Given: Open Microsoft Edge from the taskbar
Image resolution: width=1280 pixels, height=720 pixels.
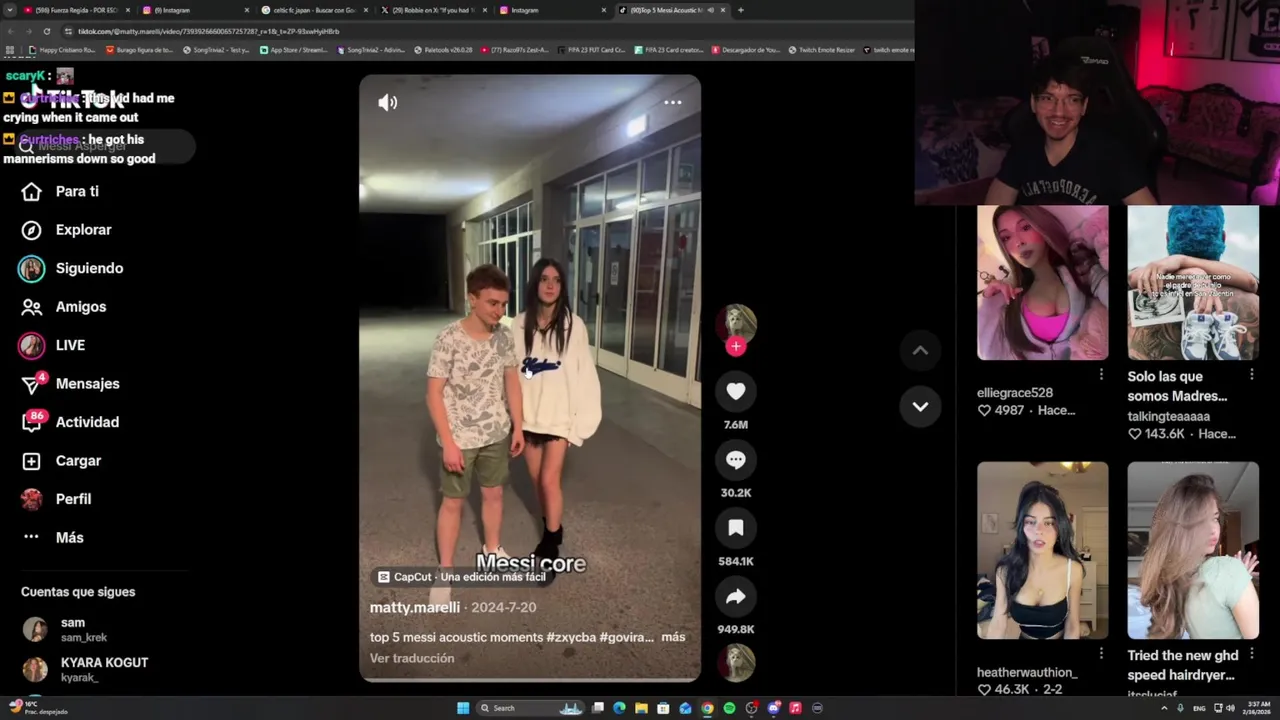Looking at the screenshot, I should click(619, 708).
